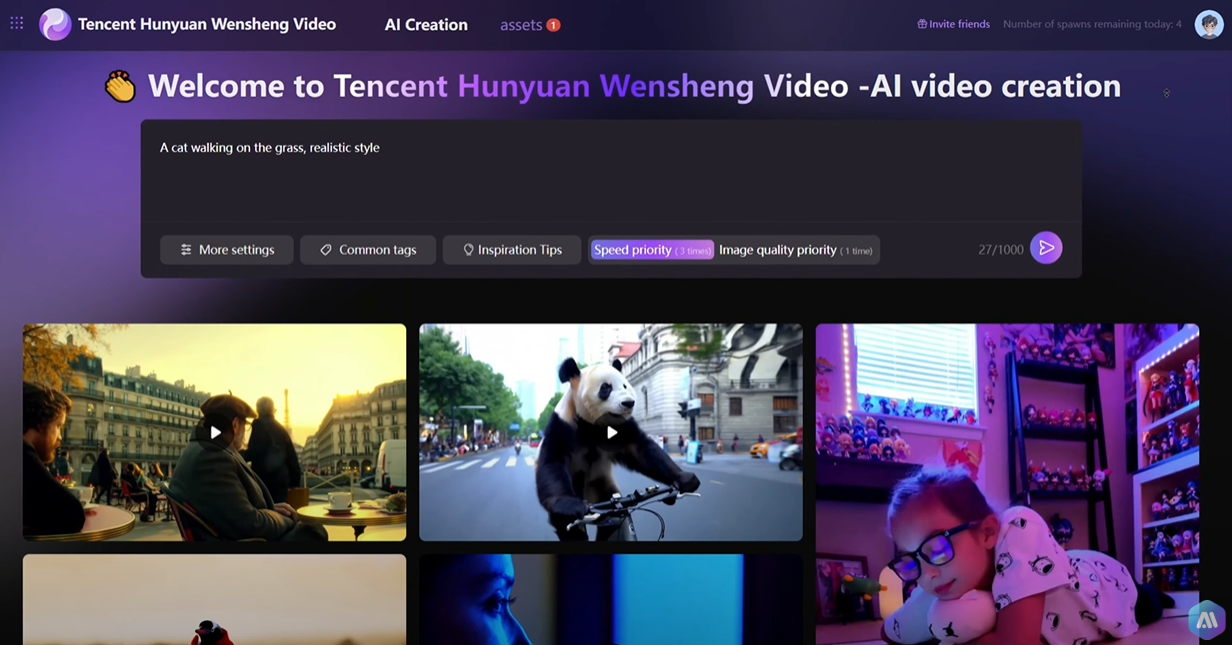Click the remaining spawns today text
Screen dimensions: 1232x645
[x=1092, y=24]
